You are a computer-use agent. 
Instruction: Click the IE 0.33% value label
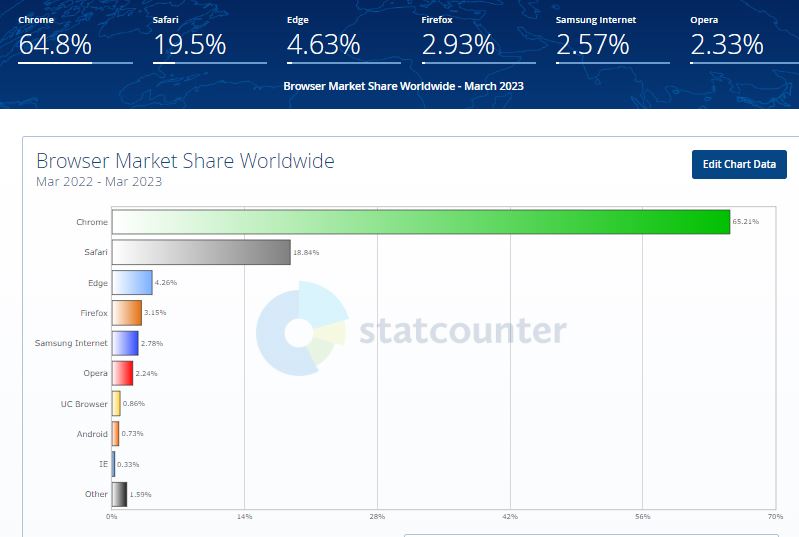click(128, 464)
